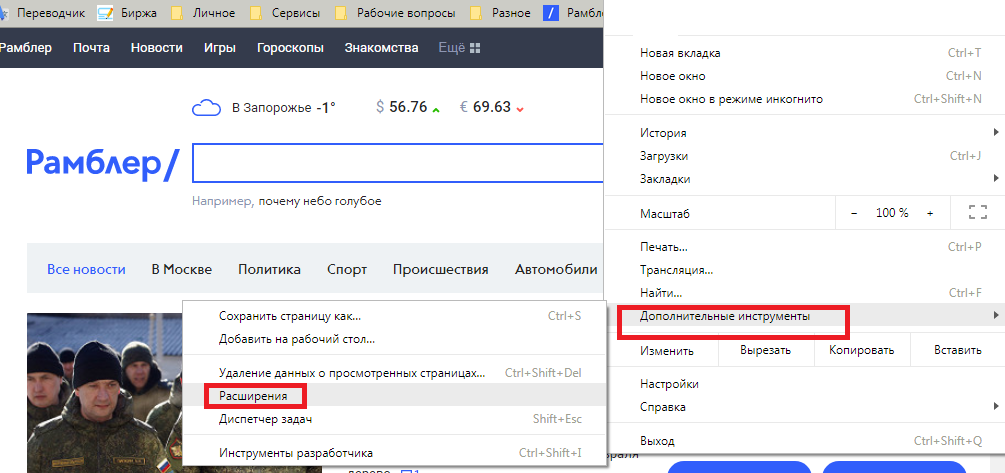
Task: Click the Рамблер search input field
Action: pos(397,163)
